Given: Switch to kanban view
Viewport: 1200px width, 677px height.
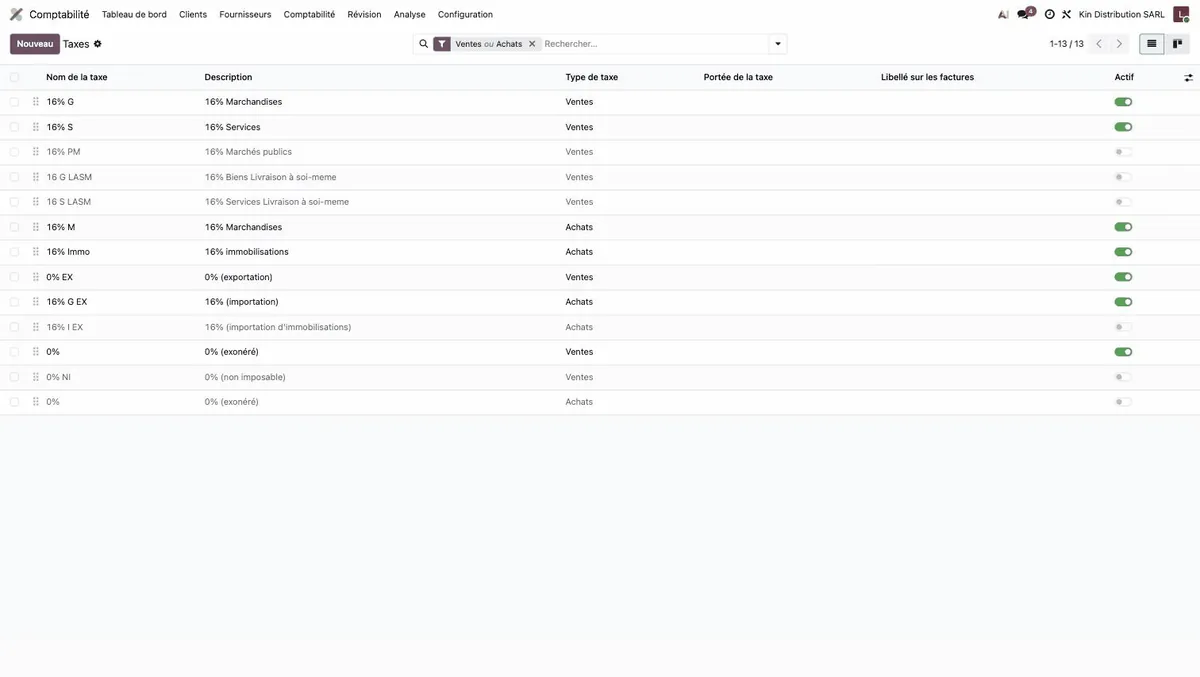Looking at the screenshot, I should [1178, 44].
